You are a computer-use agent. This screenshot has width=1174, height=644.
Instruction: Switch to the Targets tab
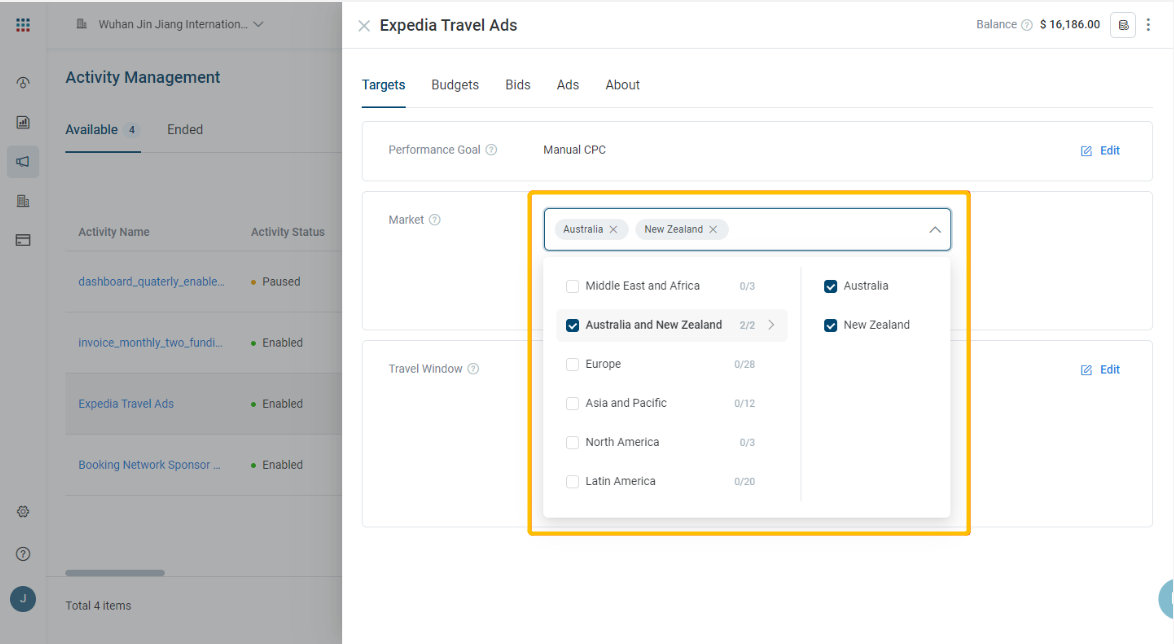383,85
